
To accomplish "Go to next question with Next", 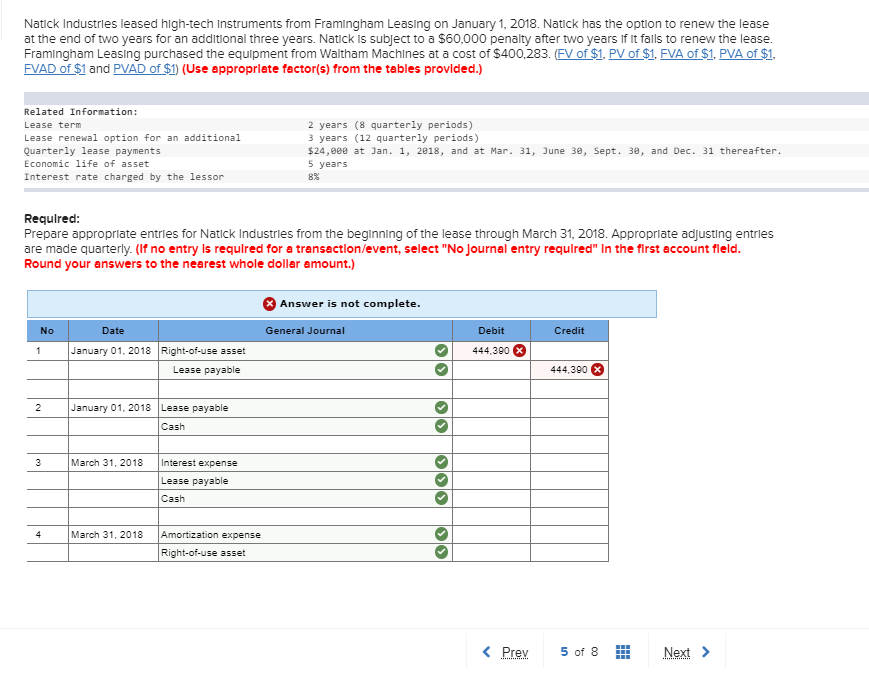I will point(677,652).
